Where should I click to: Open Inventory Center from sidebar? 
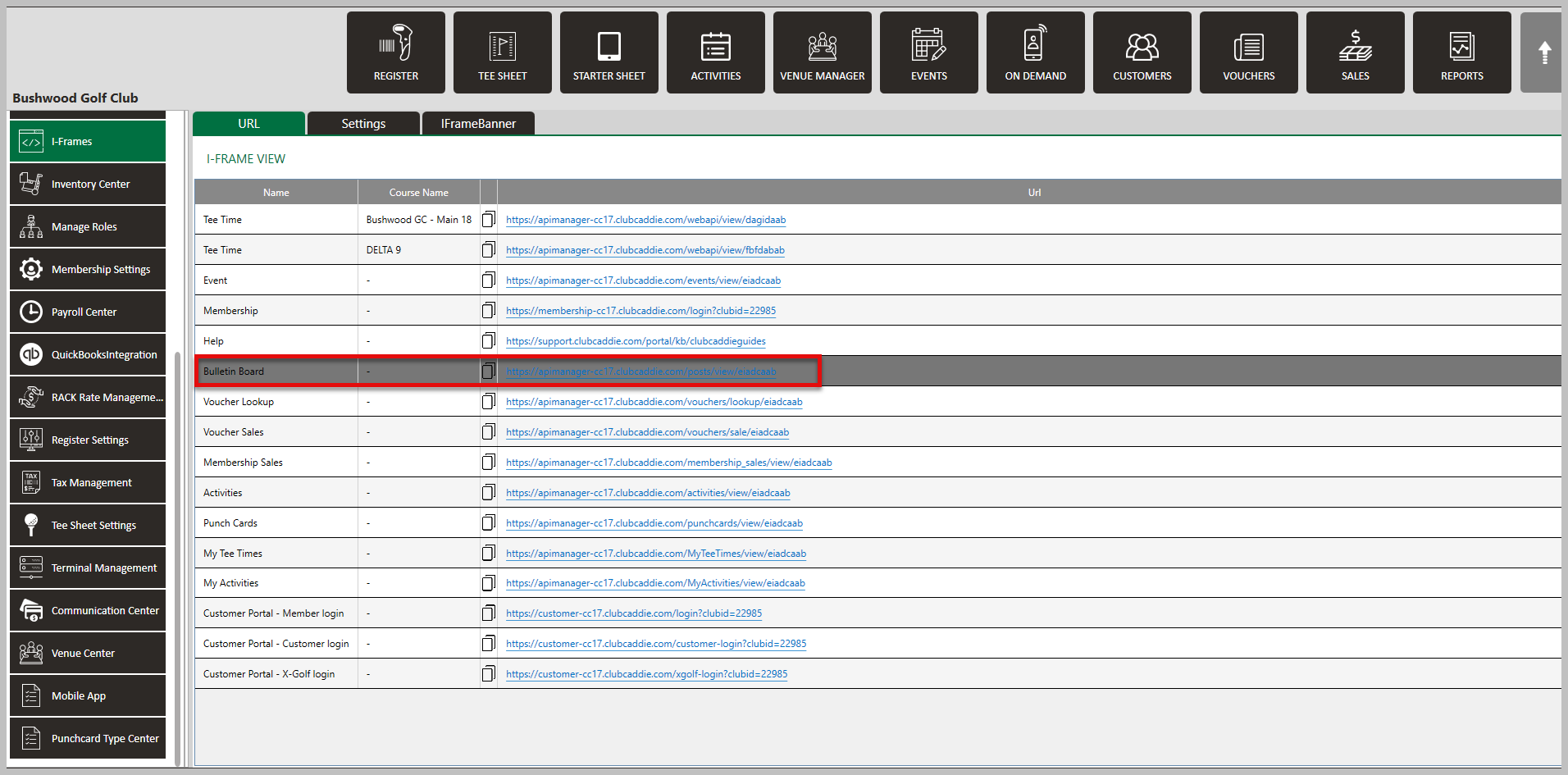(88, 184)
